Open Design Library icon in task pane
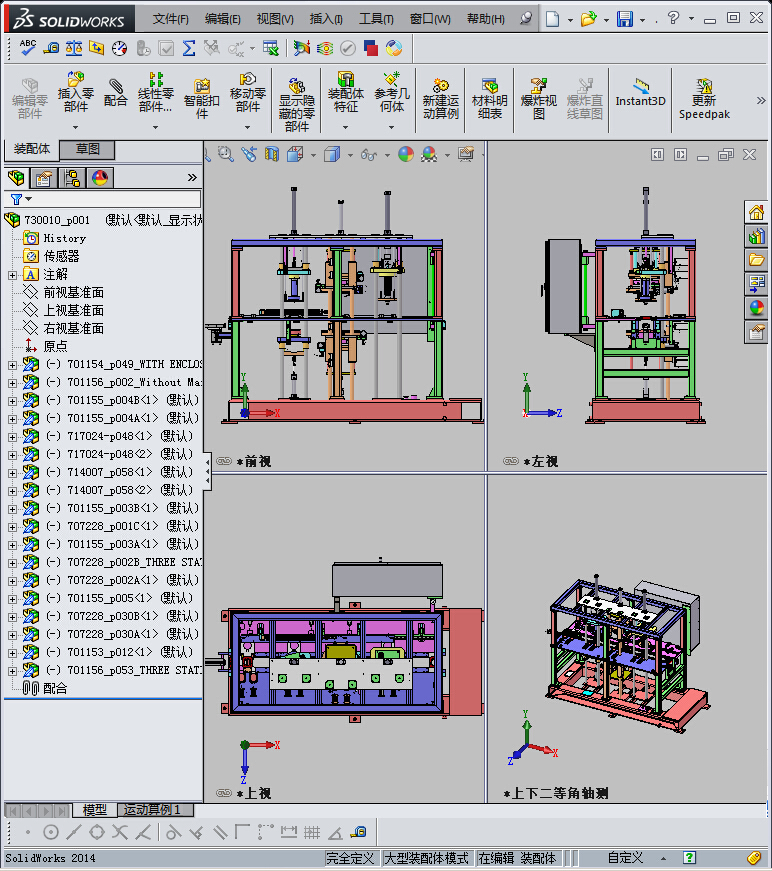 [756, 237]
